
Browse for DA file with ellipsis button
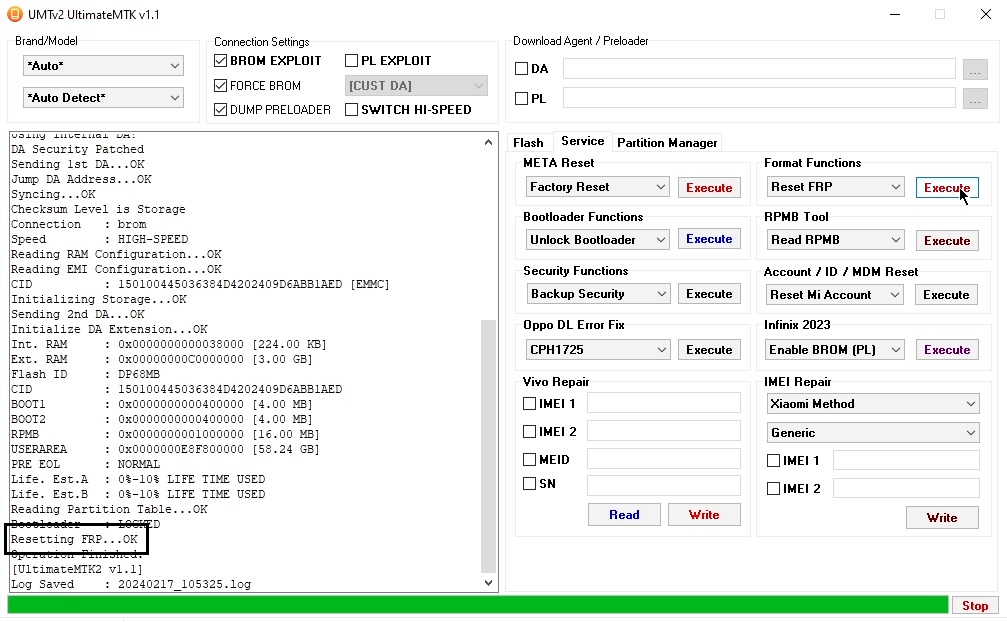[975, 69]
